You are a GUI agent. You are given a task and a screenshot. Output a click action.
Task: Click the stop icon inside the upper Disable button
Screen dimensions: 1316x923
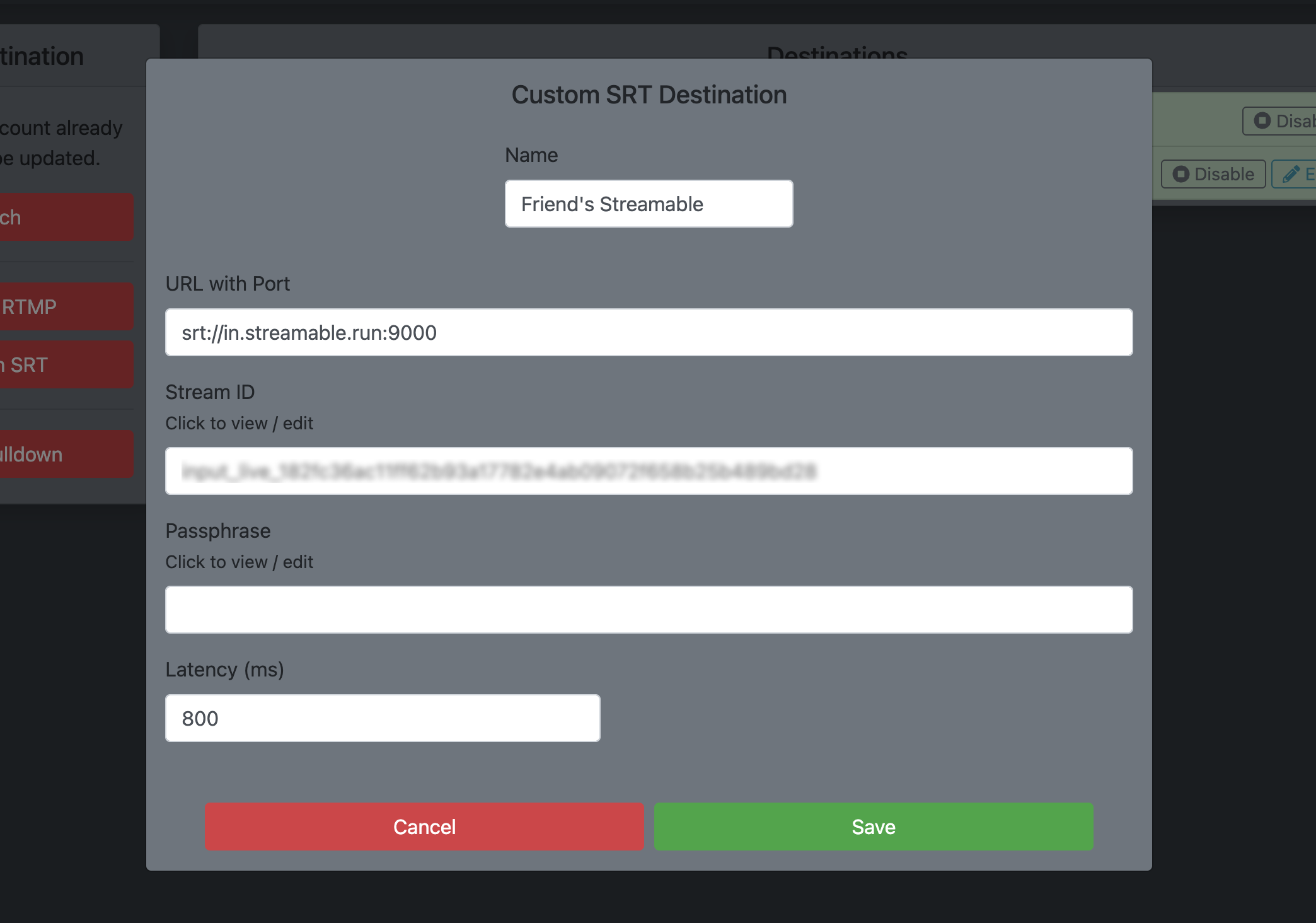click(1261, 120)
